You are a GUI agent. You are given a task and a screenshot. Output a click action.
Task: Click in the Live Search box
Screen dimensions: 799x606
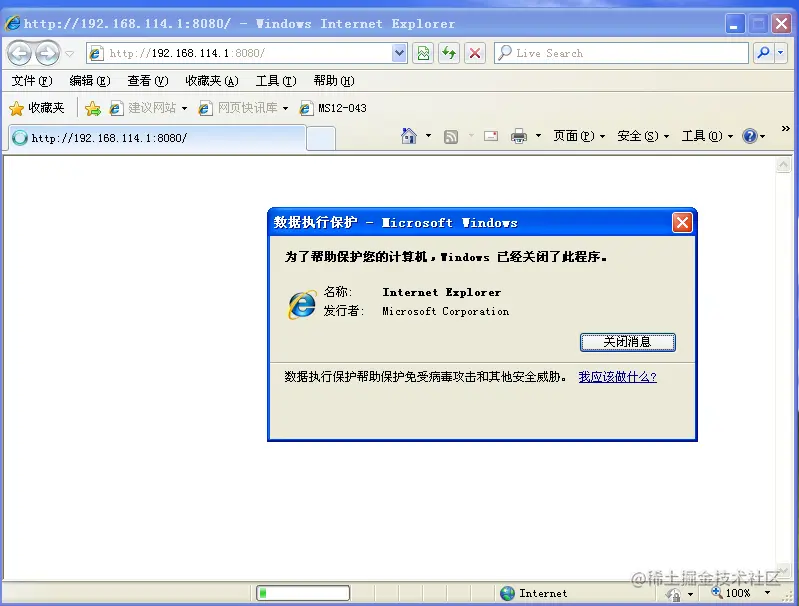pos(621,53)
